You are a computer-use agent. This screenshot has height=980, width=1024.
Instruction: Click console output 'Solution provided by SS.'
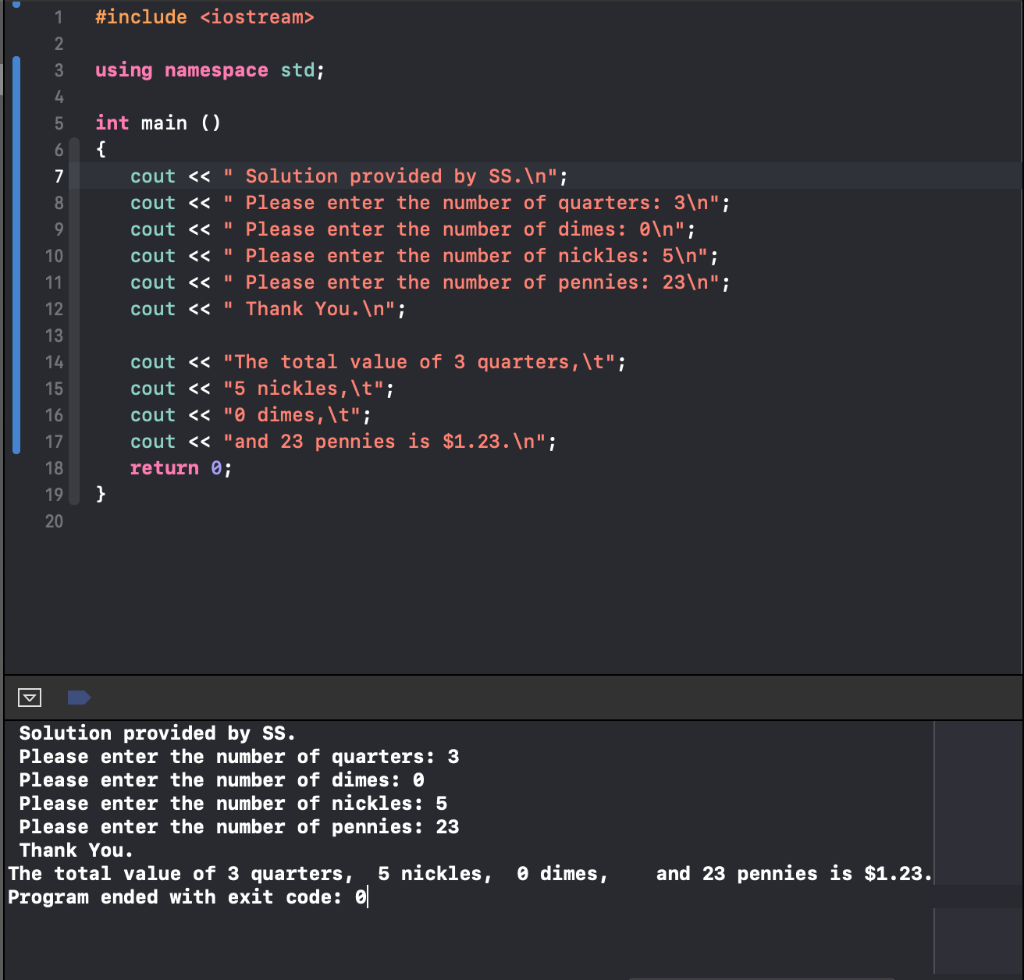click(157, 733)
